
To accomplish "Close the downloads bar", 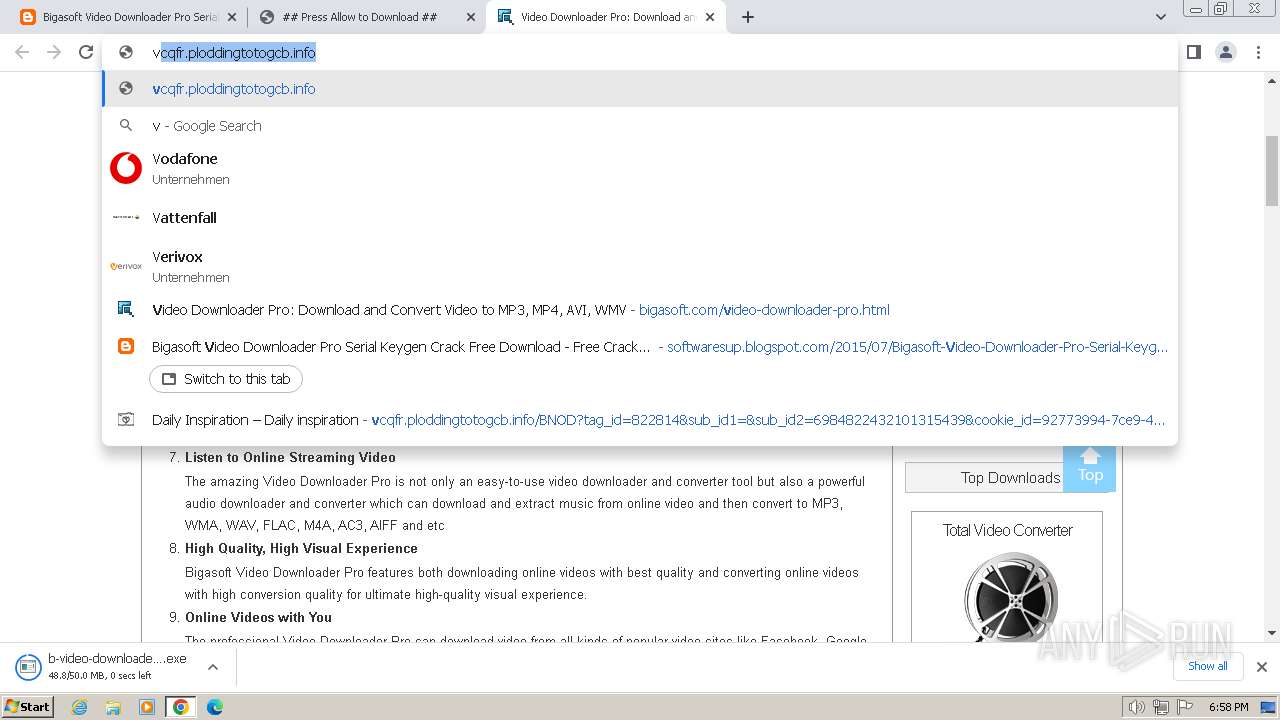I will [1261, 666].
